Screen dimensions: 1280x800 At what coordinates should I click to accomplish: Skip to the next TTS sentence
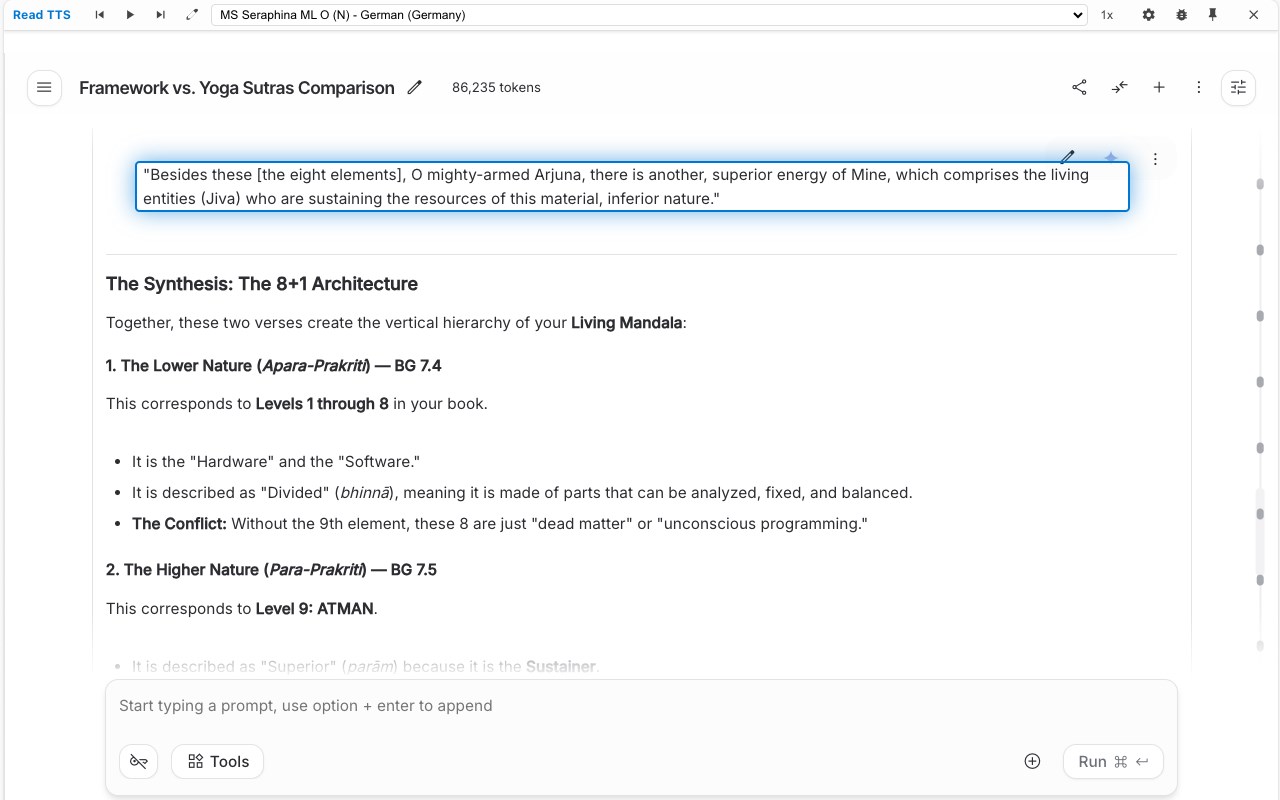click(160, 15)
